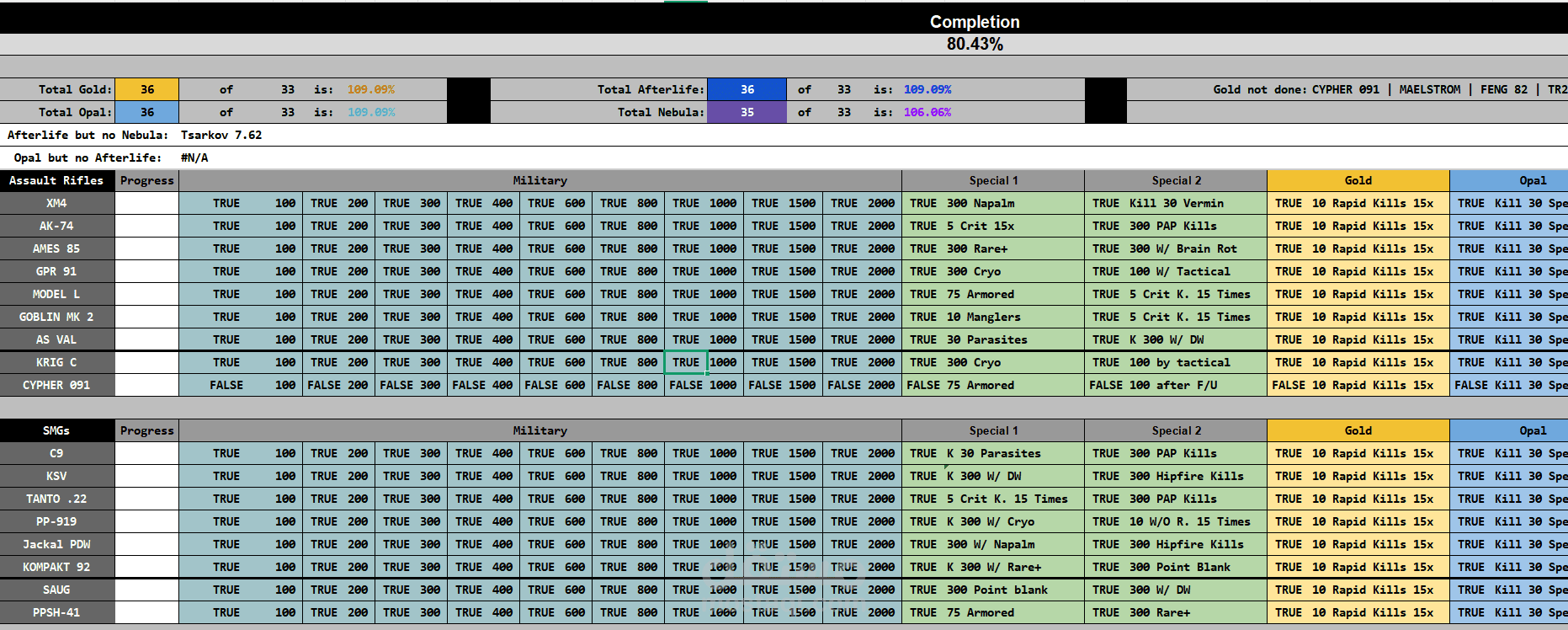The width and height of the screenshot is (1568, 630).
Task: Select the Completion title cell
Action: 974,22
